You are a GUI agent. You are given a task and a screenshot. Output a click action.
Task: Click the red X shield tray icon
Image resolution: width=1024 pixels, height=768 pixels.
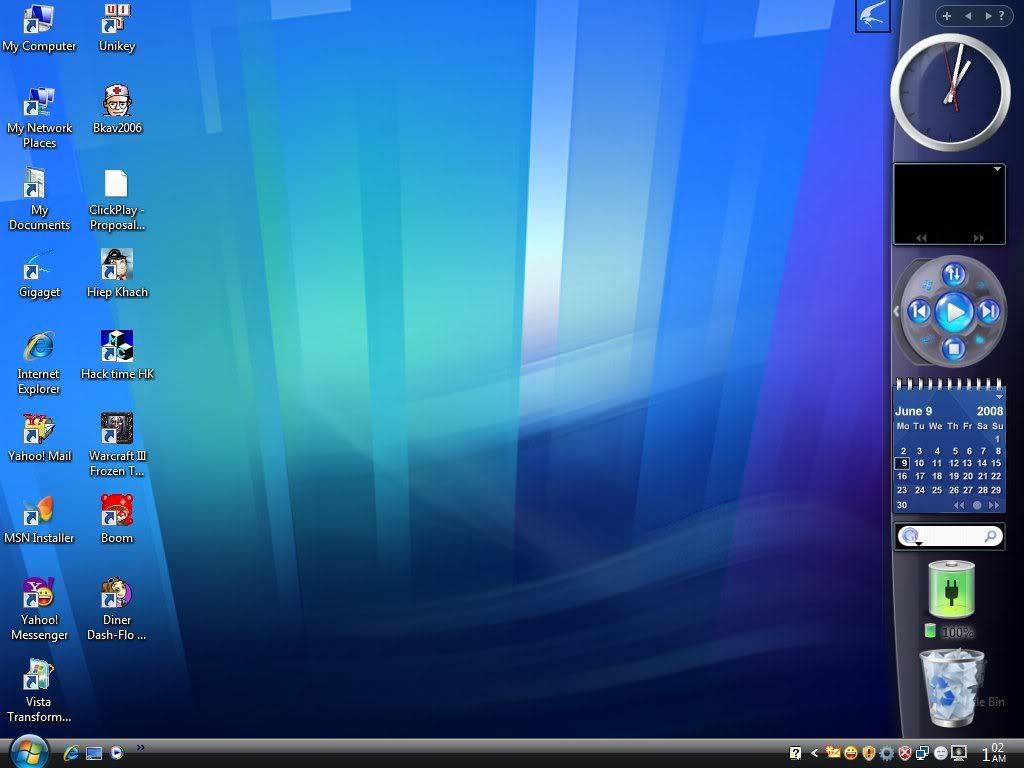[x=904, y=753]
